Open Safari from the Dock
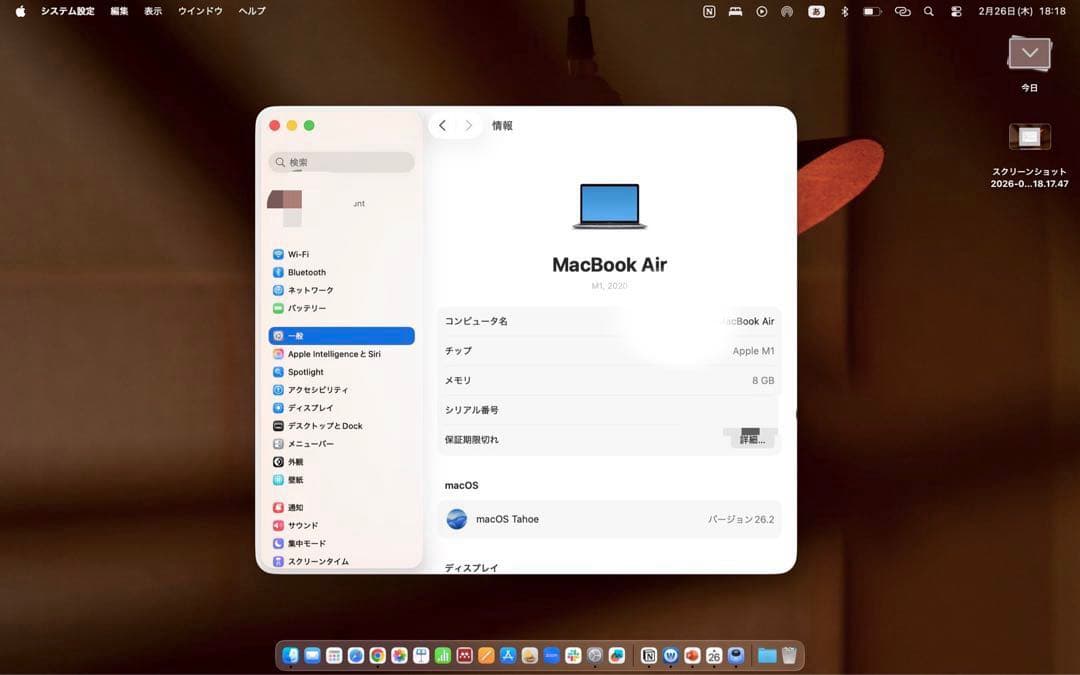1080x675 pixels. [x=356, y=655]
